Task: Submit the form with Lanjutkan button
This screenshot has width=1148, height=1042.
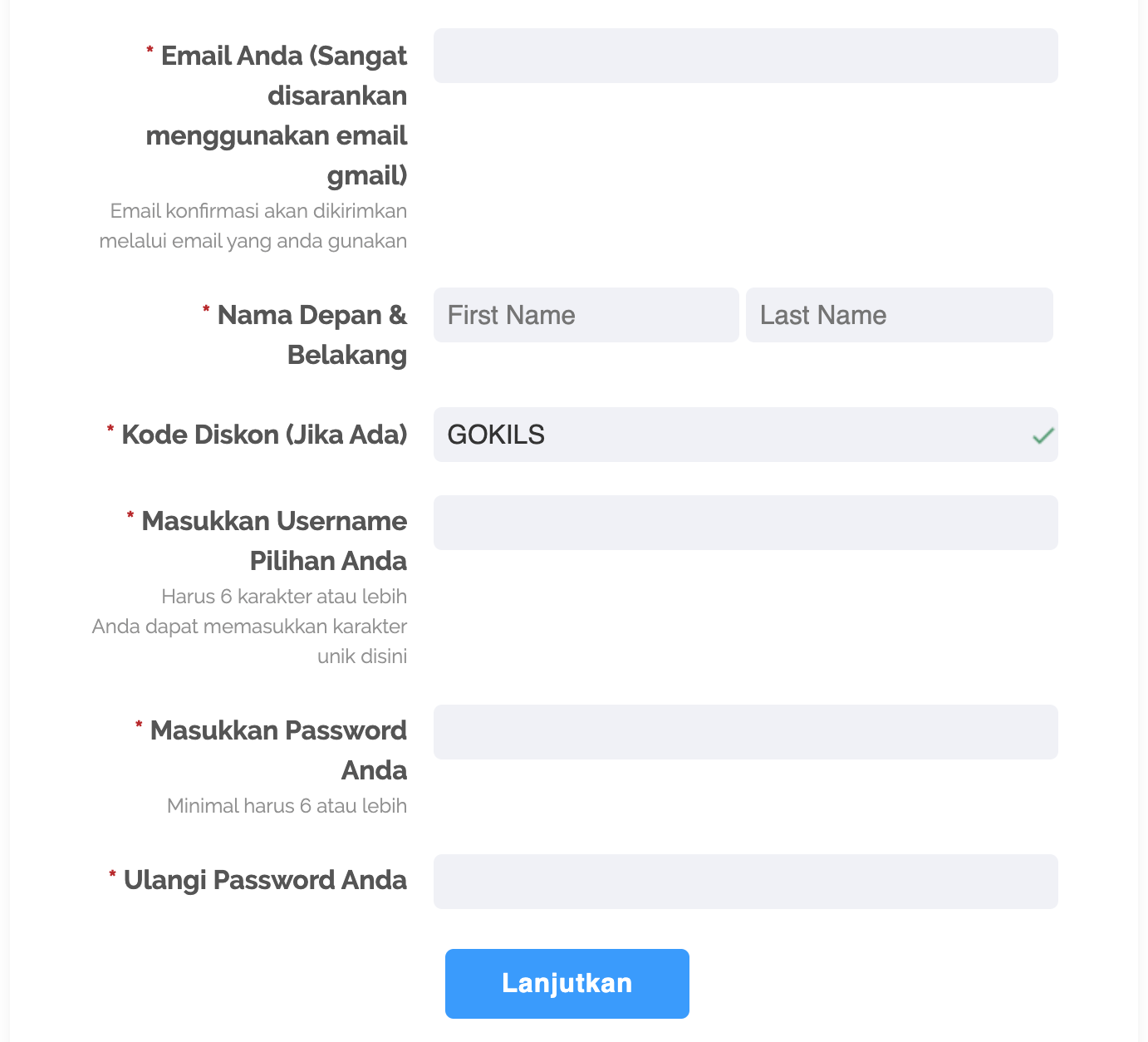Action: (x=567, y=984)
